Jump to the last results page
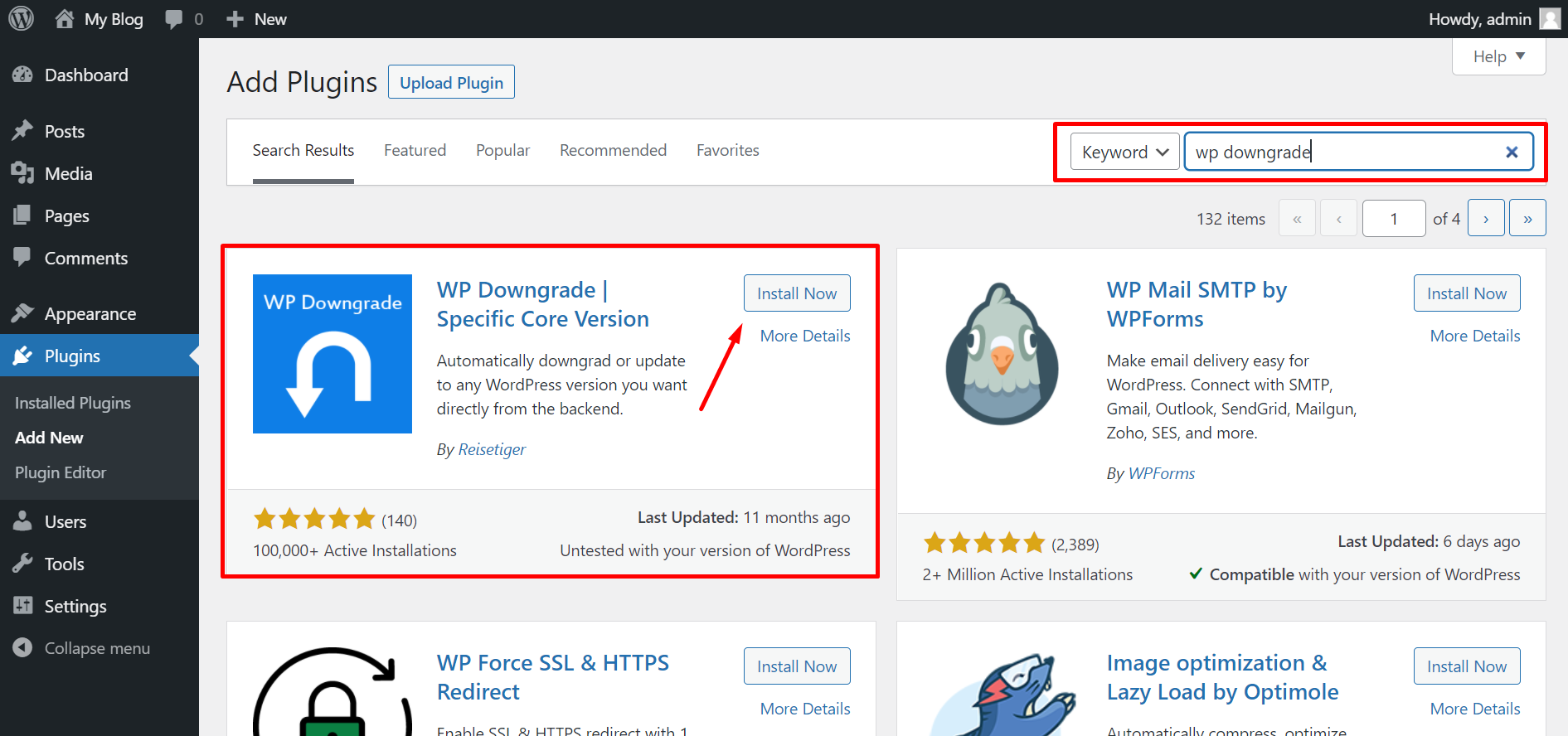The width and height of the screenshot is (1568, 736). (x=1527, y=219)
